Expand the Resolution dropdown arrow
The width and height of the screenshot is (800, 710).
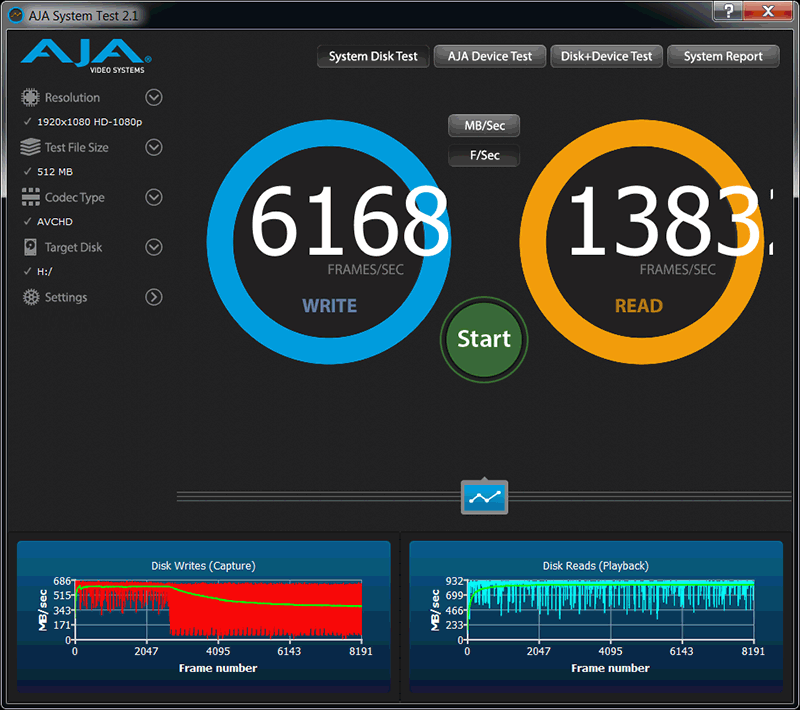tap(154, 97)
